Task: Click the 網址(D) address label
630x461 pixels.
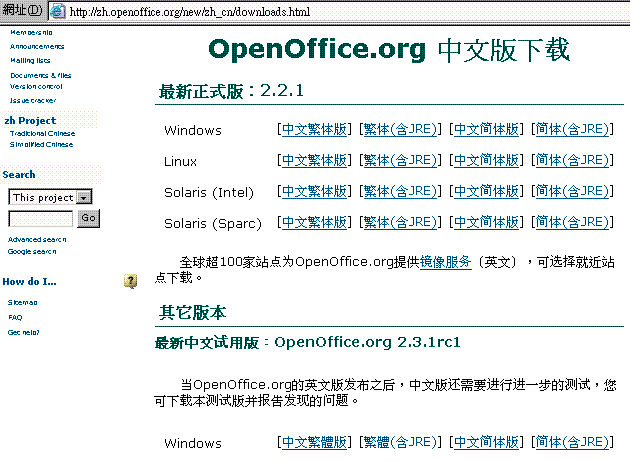Action: pyautogui.click(x=22, y=10)
